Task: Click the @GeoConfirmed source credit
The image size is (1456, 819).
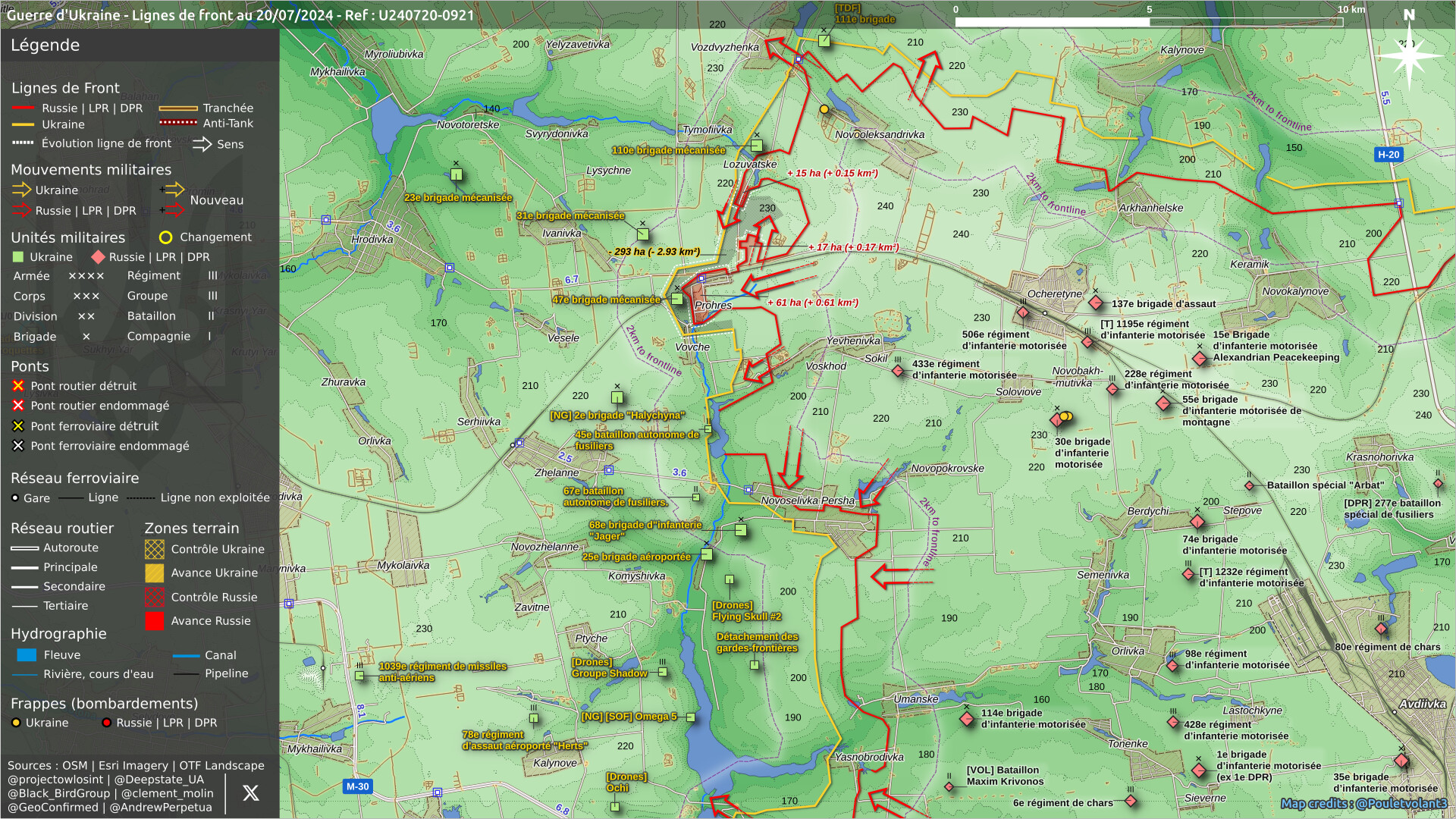Action: pyautogui.click(x=52, y=807)
